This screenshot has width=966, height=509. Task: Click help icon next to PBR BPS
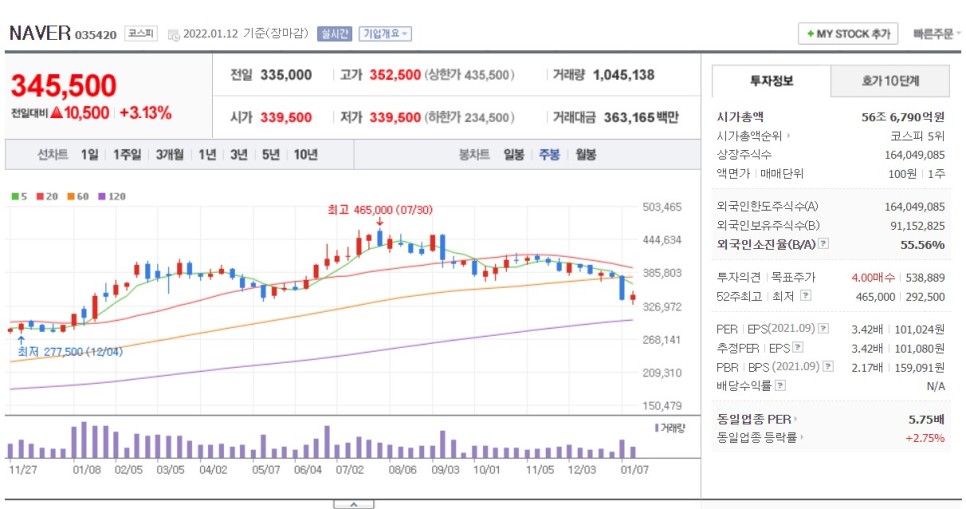click(x=828, y=367)
